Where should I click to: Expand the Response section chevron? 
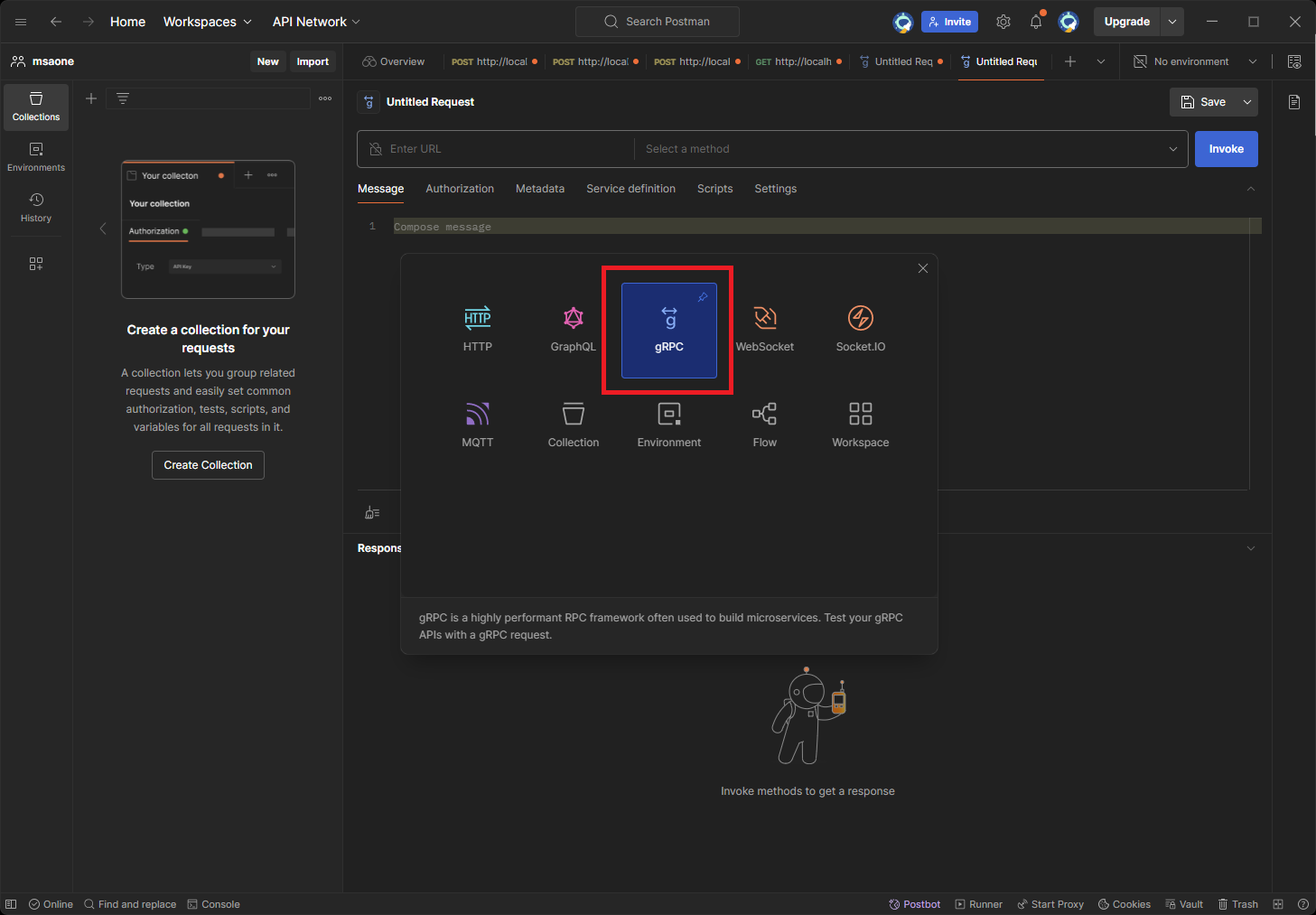coord(1251,548)
